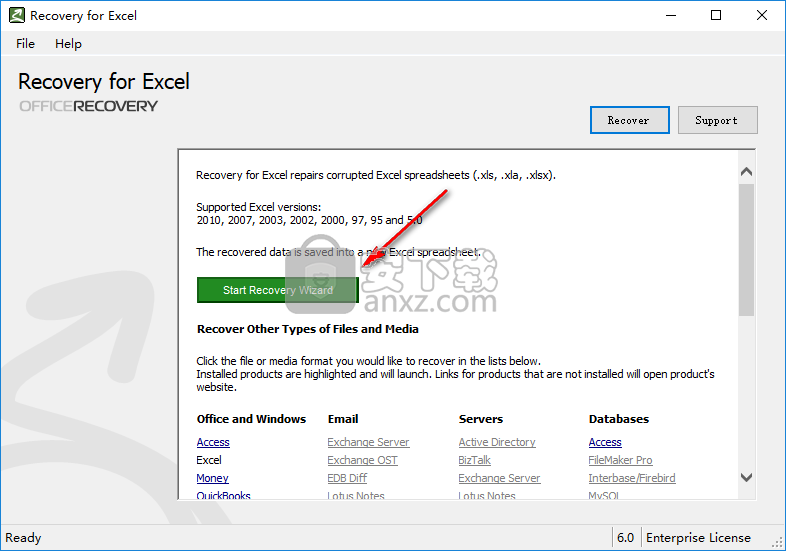Open the File menu

(x=25, y=44)
